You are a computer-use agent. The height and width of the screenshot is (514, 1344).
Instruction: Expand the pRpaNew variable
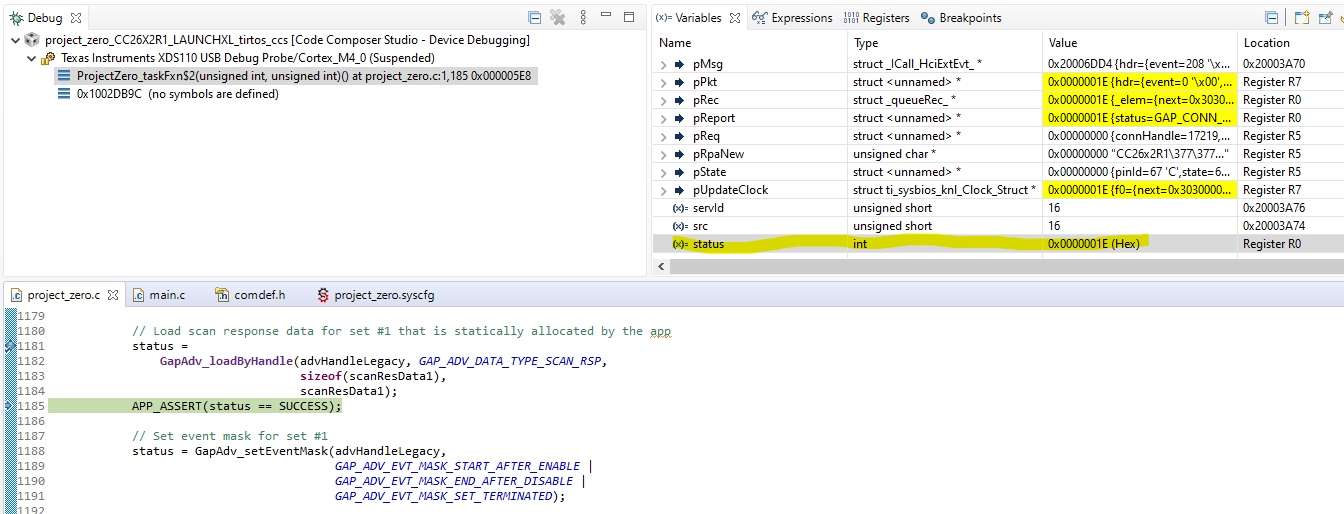point(663,154)
